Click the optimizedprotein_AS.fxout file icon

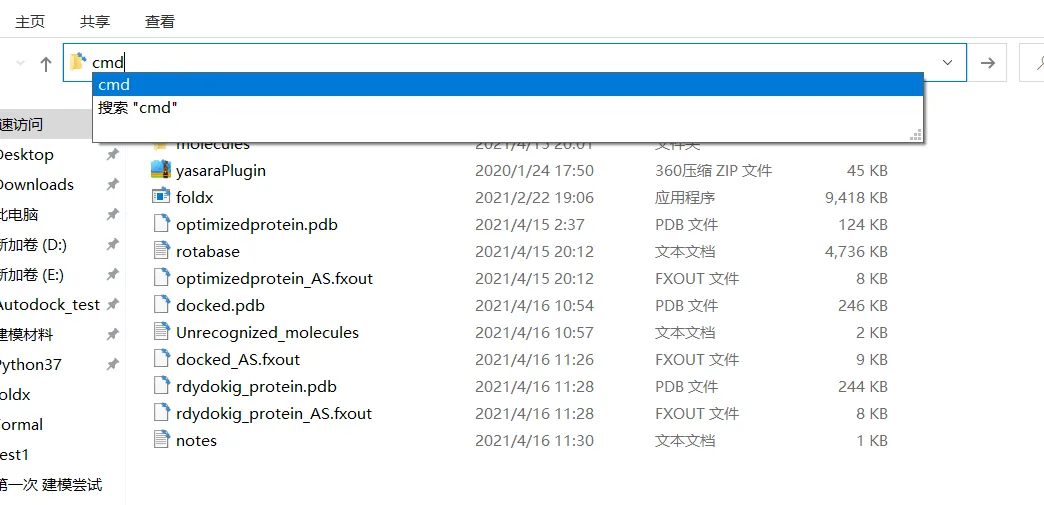click(x=161, y=278)
